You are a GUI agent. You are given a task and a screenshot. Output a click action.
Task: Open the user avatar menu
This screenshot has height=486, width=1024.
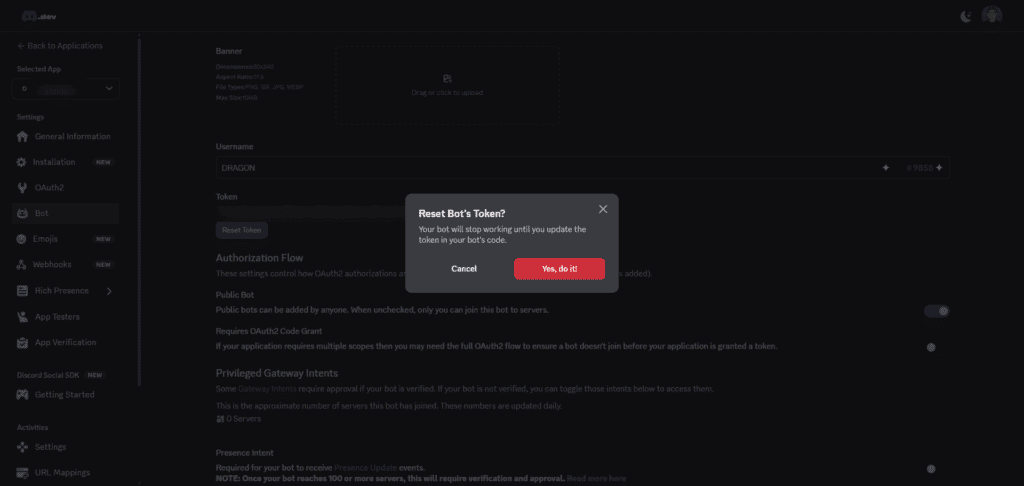[x=991, y=16]
